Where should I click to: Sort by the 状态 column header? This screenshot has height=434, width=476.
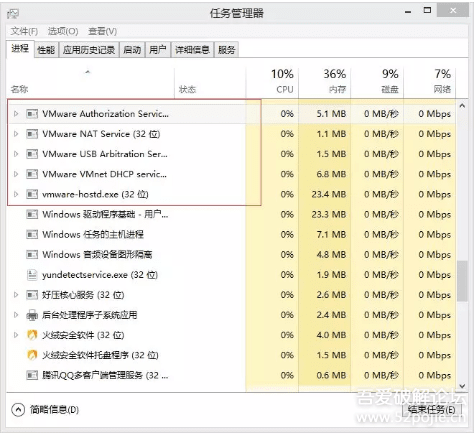(210, 83)
